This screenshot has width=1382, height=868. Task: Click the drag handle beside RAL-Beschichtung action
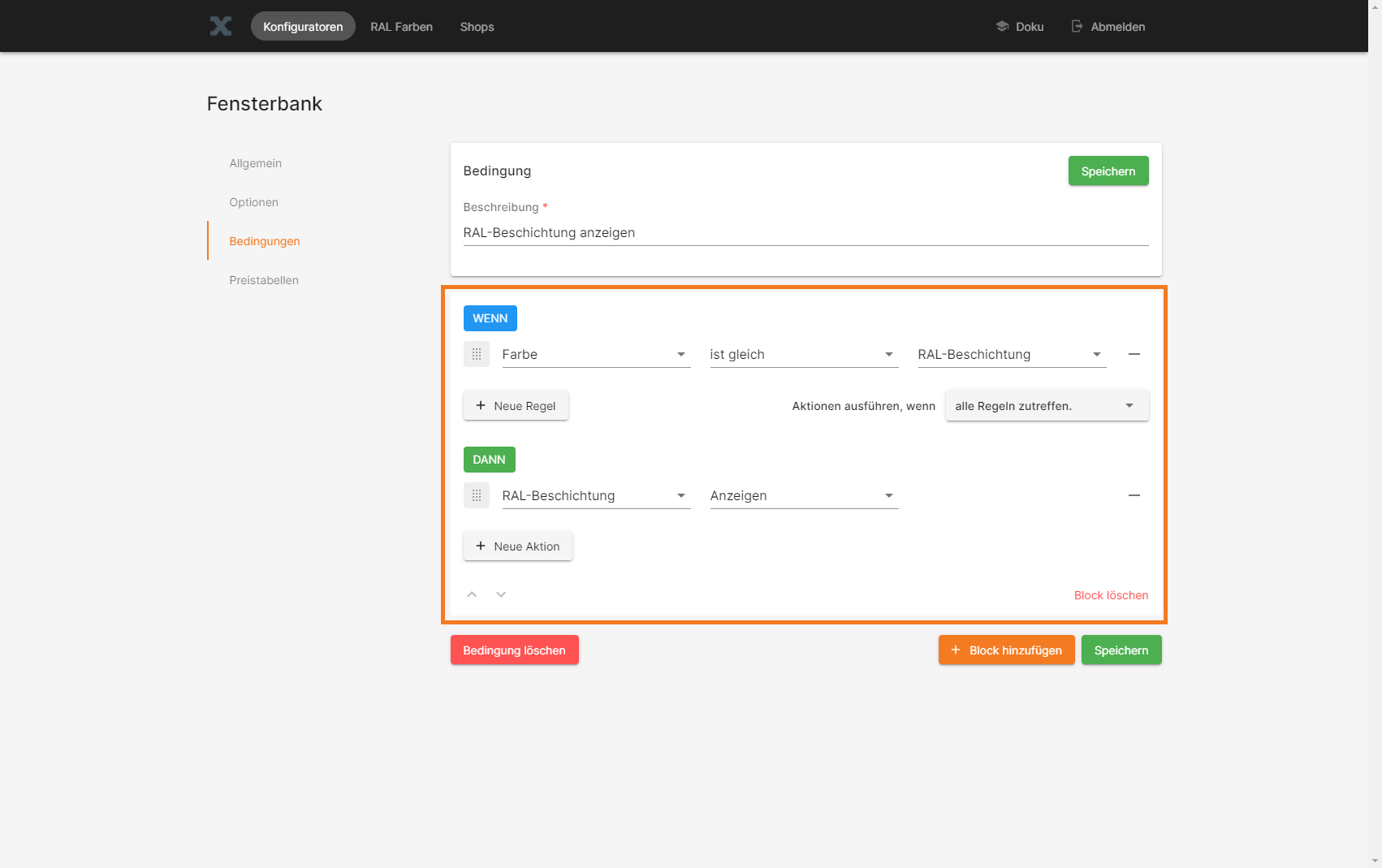tap(477, 495)
